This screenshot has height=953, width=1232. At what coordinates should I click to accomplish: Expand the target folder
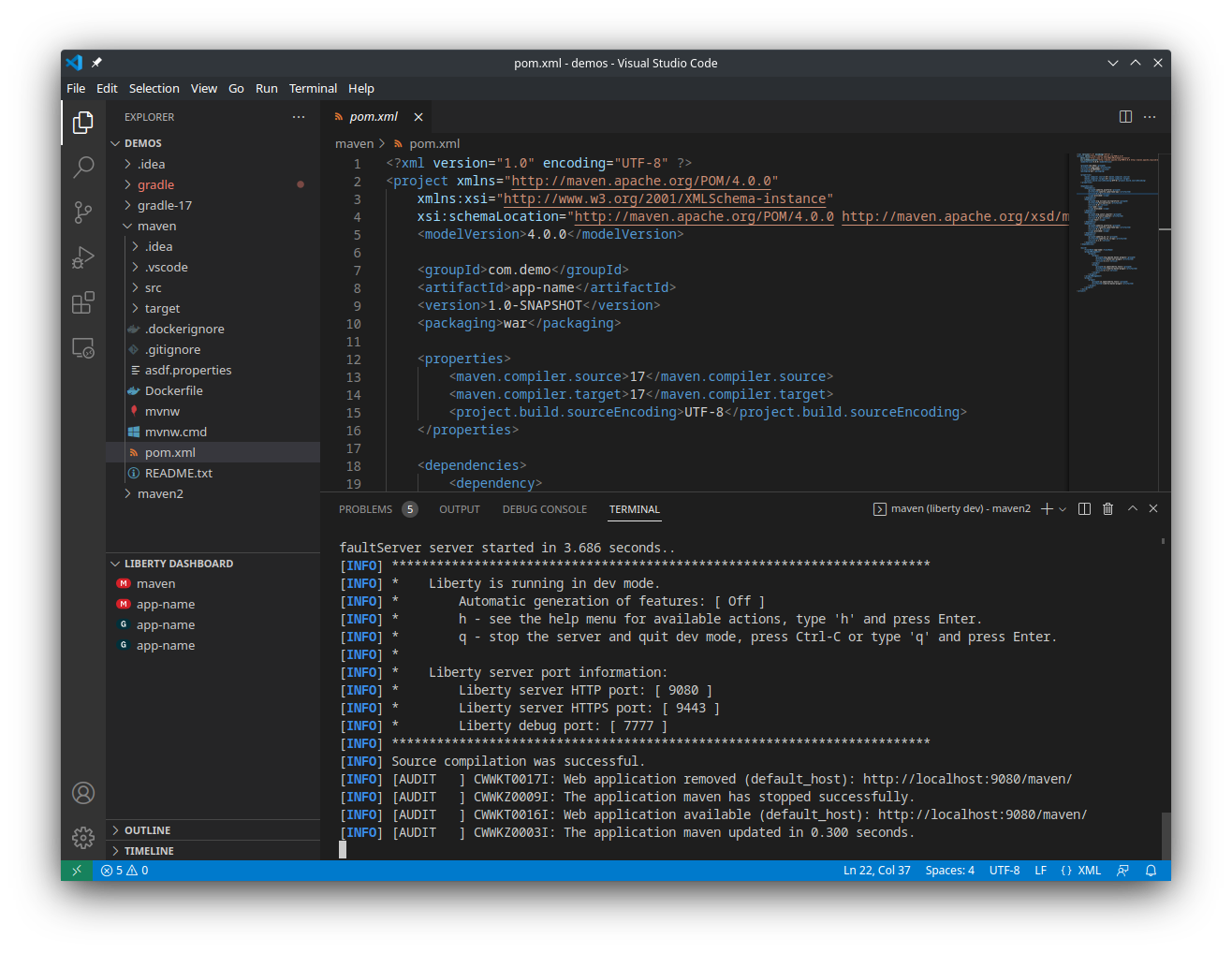pyautogui.click(x=213, y=308)
